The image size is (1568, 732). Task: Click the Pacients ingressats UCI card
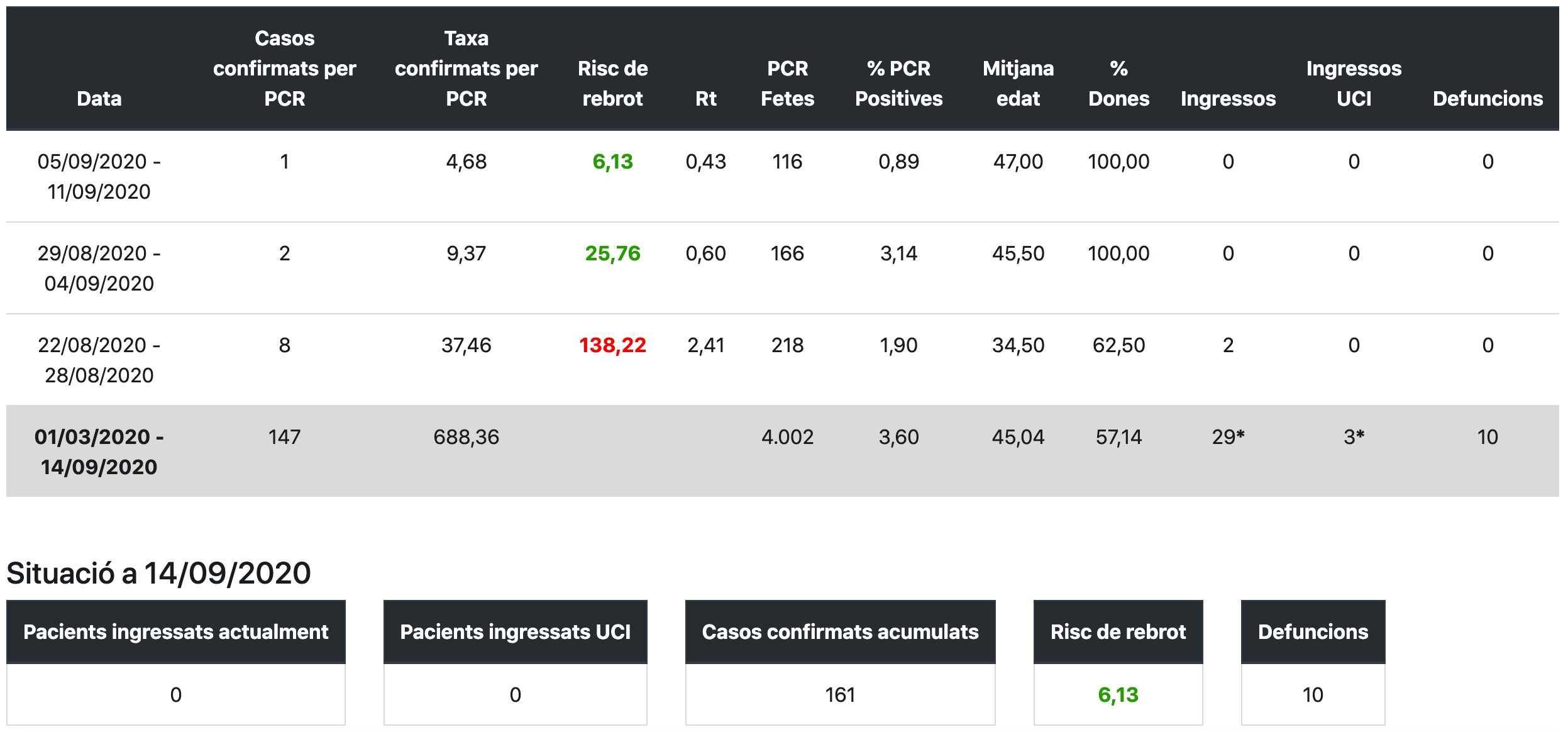point(515,631)
